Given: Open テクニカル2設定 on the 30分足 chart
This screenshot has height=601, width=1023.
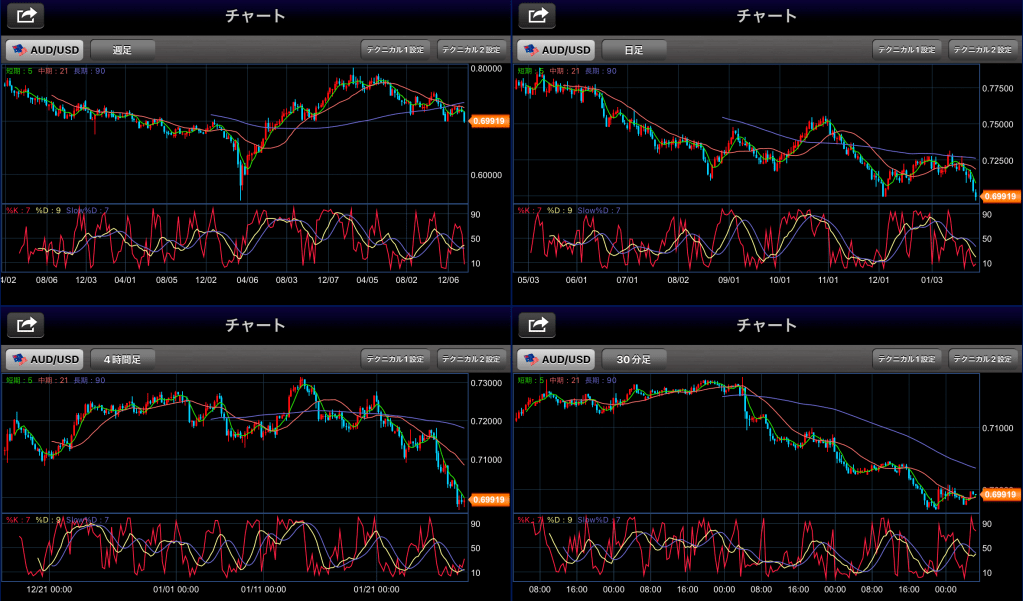Looking at the screenshot, I should point(982,359).
